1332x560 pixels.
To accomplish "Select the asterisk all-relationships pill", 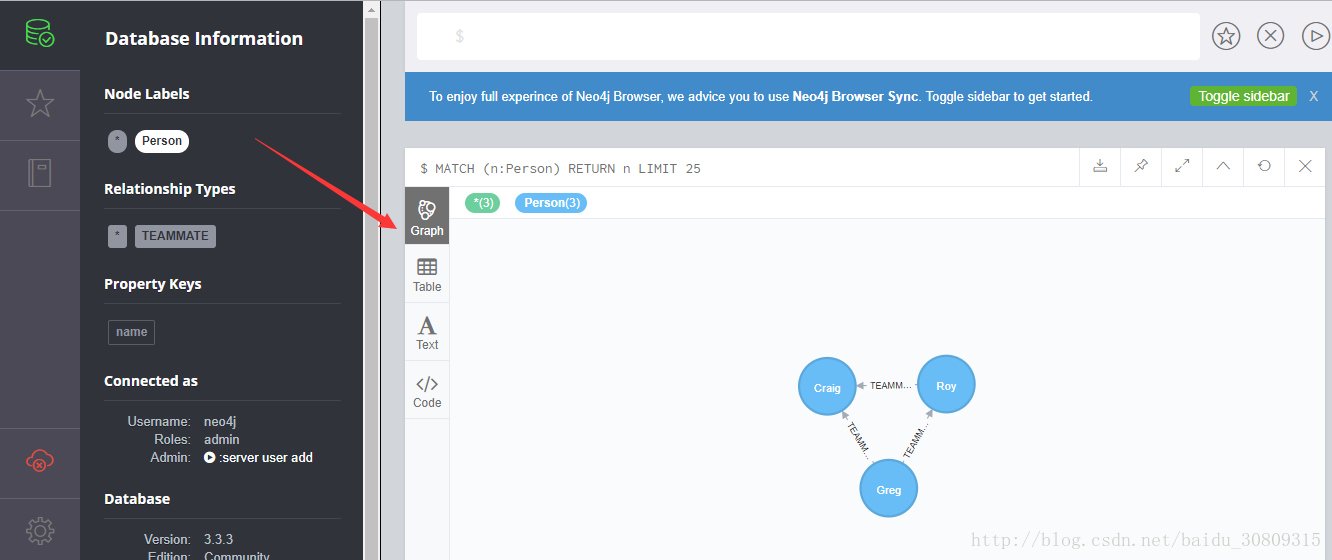I will point(118,236).
